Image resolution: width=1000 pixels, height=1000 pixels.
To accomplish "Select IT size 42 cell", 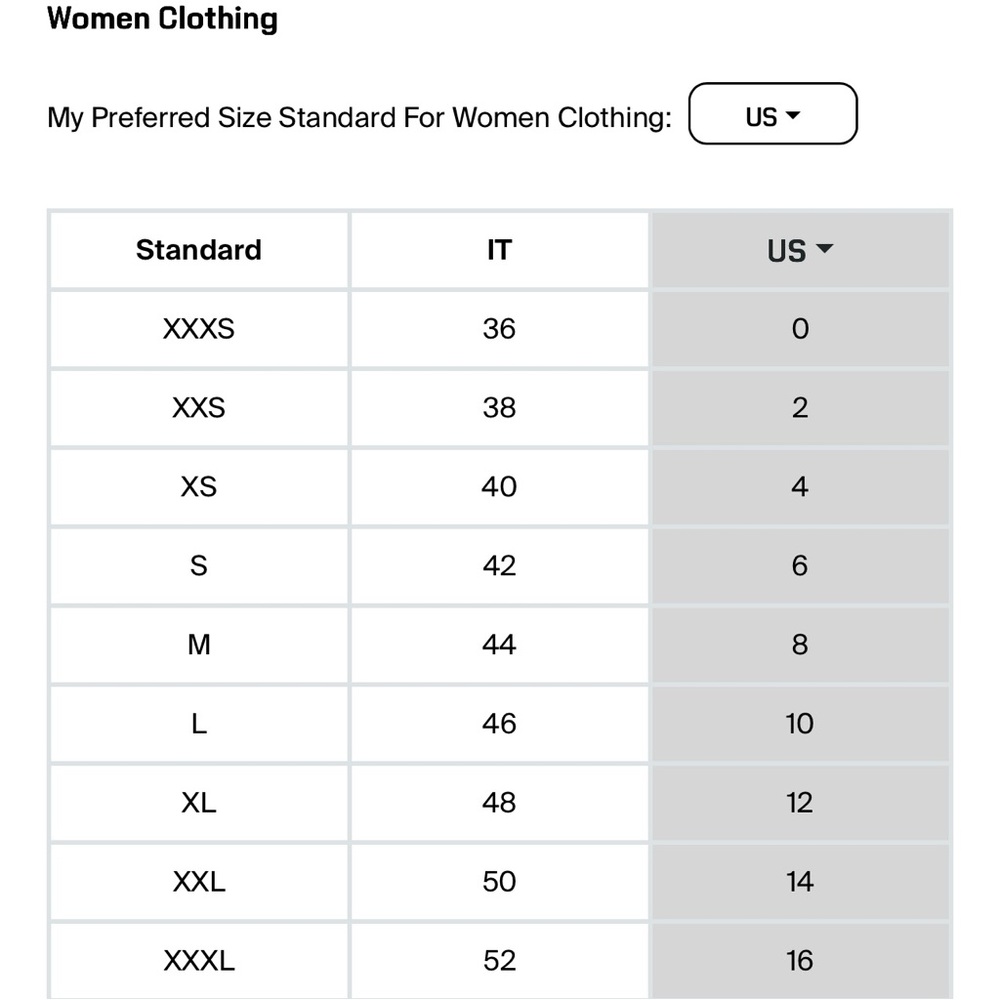I will click(499, 566).
